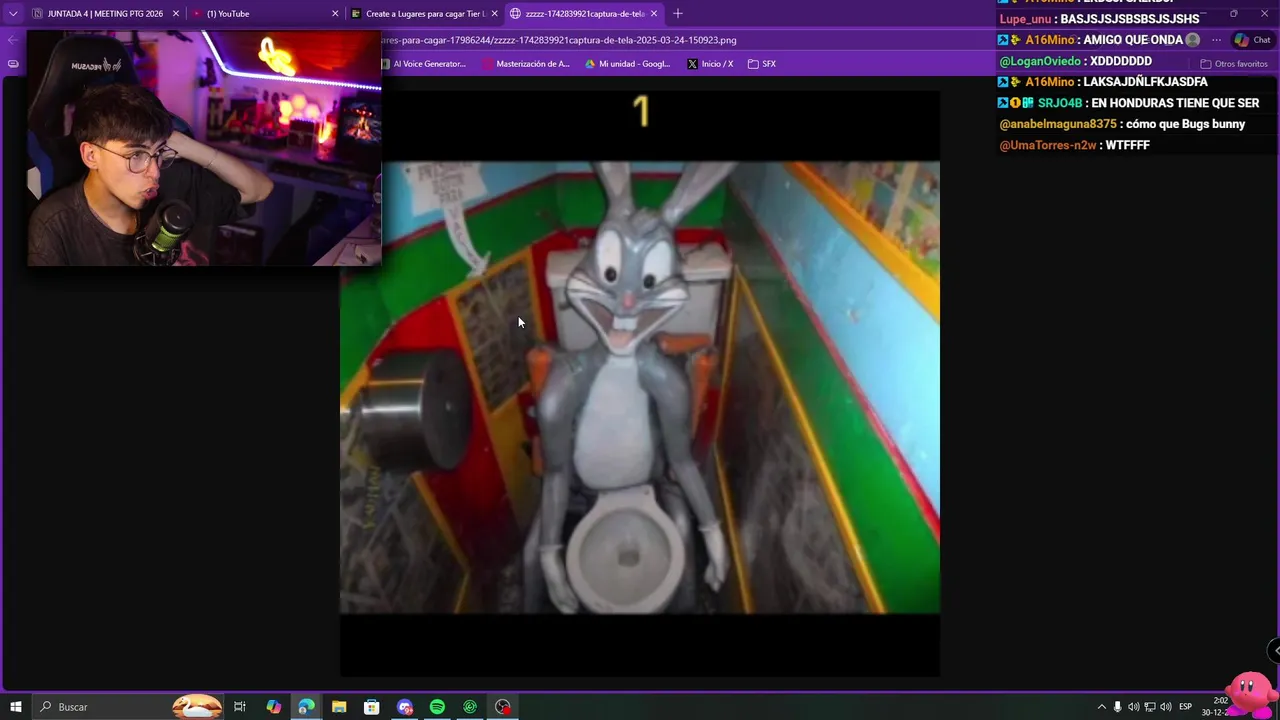Screen dimensions: 1280x720
Task: Open Masterización de A... bookmark
Action: [x=526, y=64]
